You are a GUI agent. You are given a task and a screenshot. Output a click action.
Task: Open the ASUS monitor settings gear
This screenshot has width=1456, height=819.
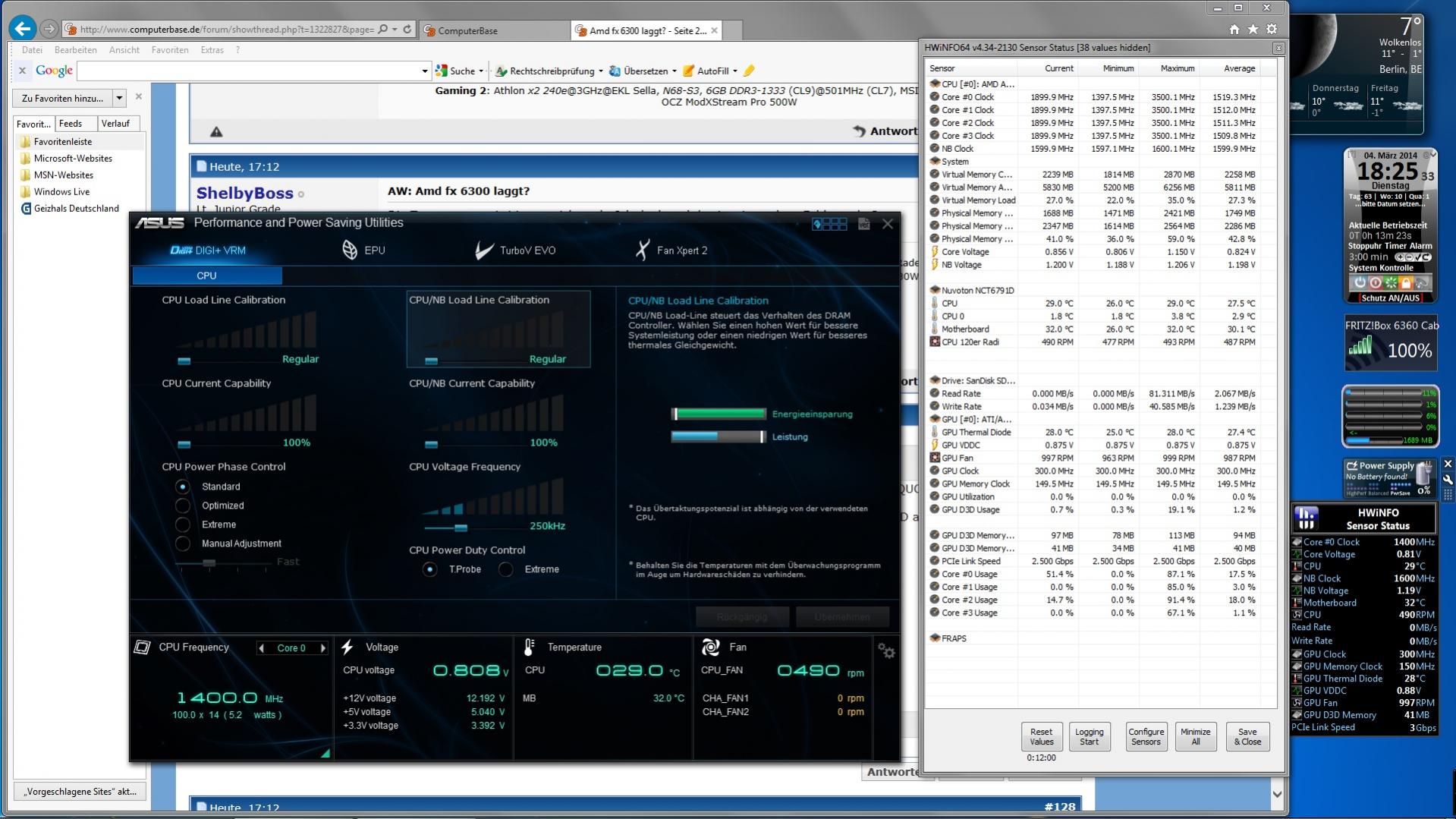click(x=886, y=650)
